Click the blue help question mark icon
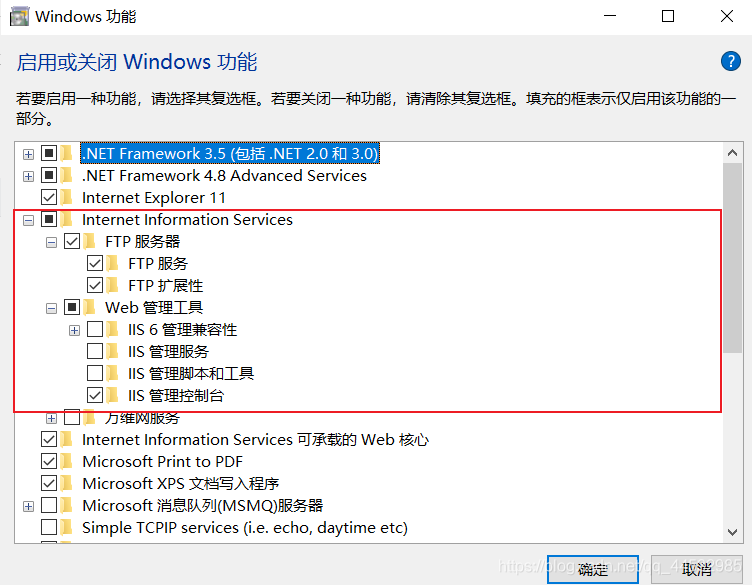The image size is (752, 585). tap(730, 62)
